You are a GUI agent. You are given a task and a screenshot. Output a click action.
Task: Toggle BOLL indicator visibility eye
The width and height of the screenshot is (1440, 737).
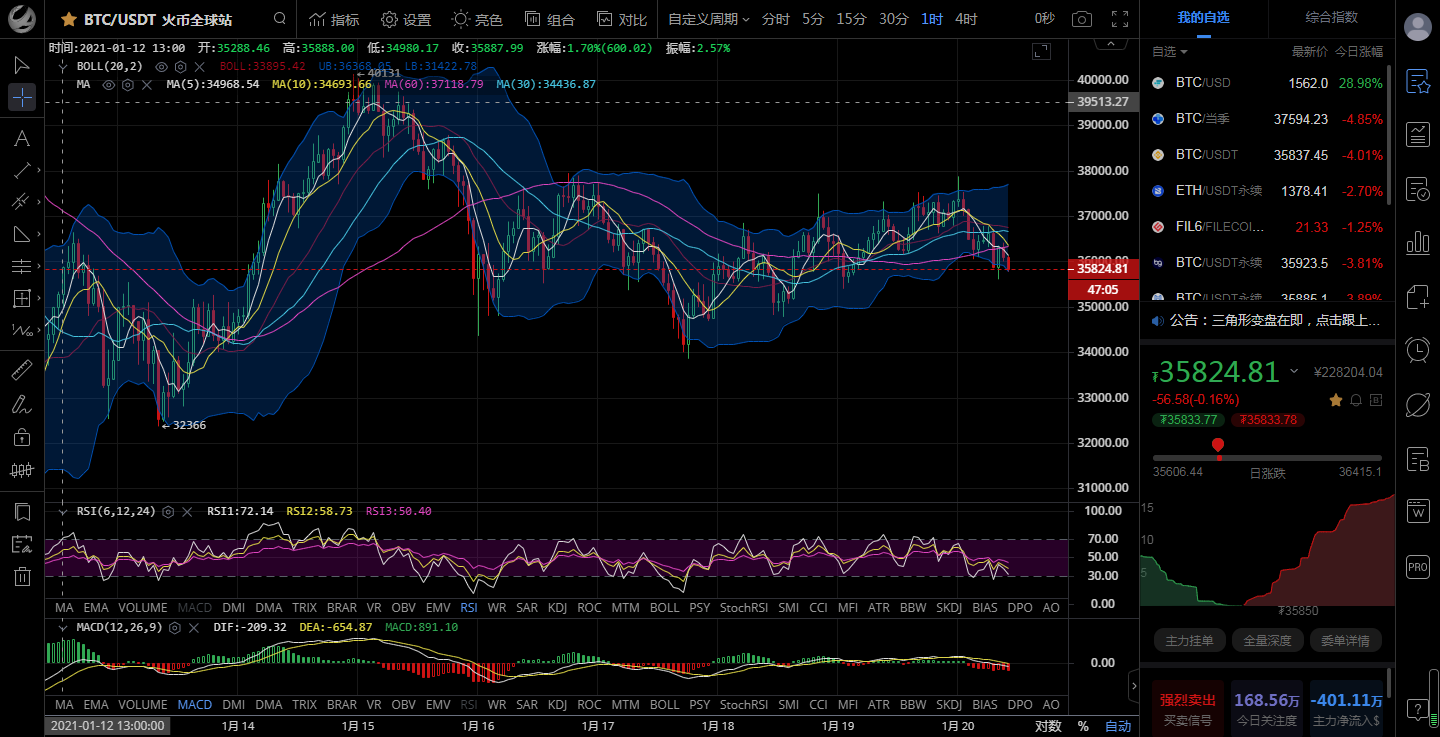click(x=161, y=66)
